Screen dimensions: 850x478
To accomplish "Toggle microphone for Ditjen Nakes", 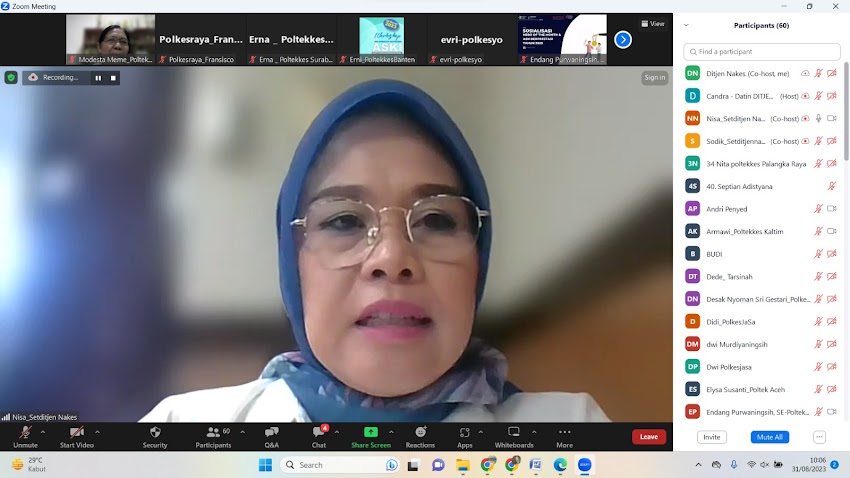I will click(x=819, y=73).
